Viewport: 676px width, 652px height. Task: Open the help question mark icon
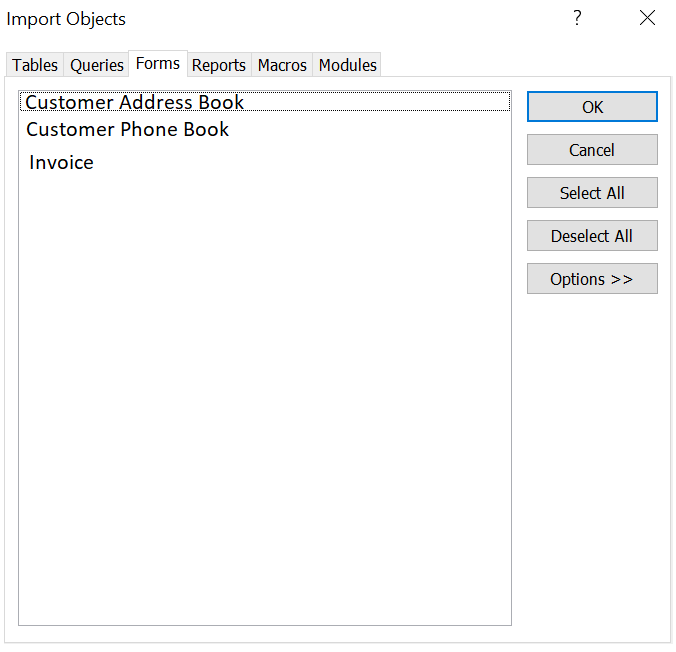[577, 19]
